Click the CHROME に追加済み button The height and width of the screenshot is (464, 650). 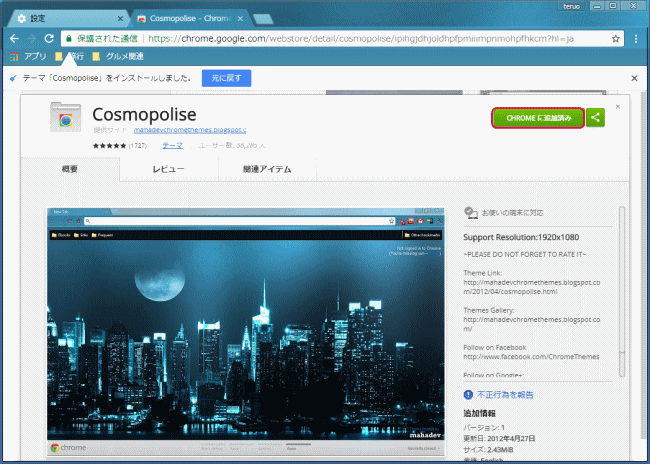pos(538,118)
